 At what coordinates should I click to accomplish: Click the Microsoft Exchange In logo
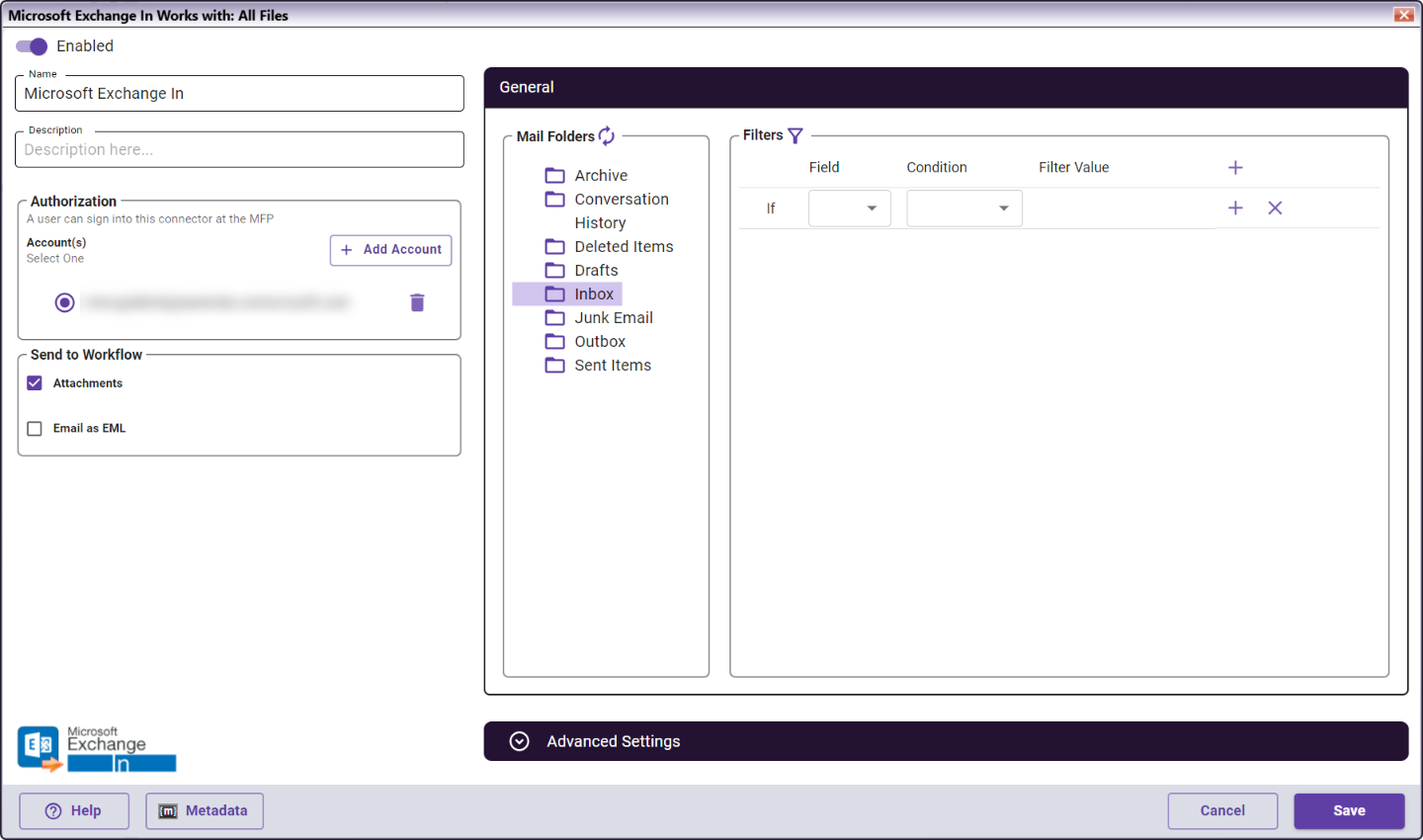click(97, 748)
